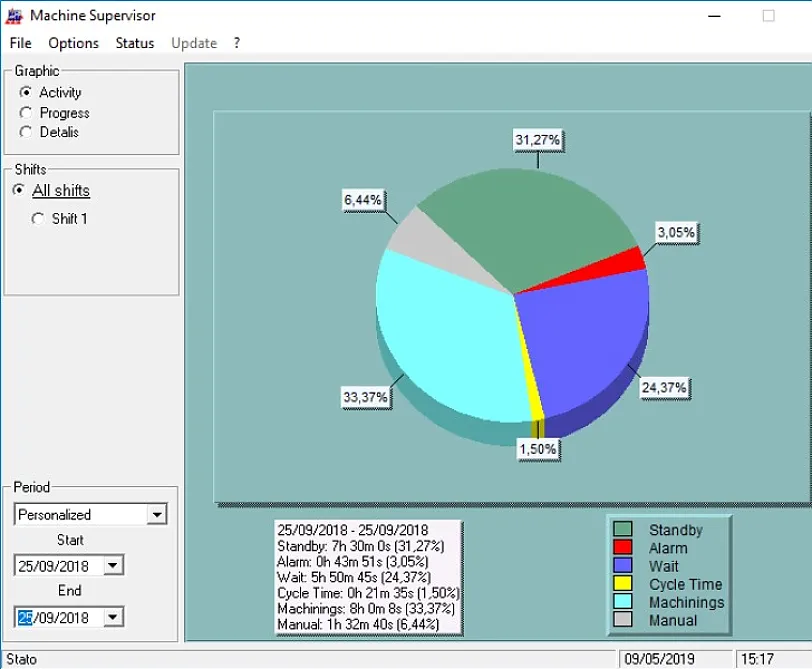The height and width of the screenshot is (669, 812).
Task: Click the yellow Cycle Time legend swatch
Action: tap(623, 584)
